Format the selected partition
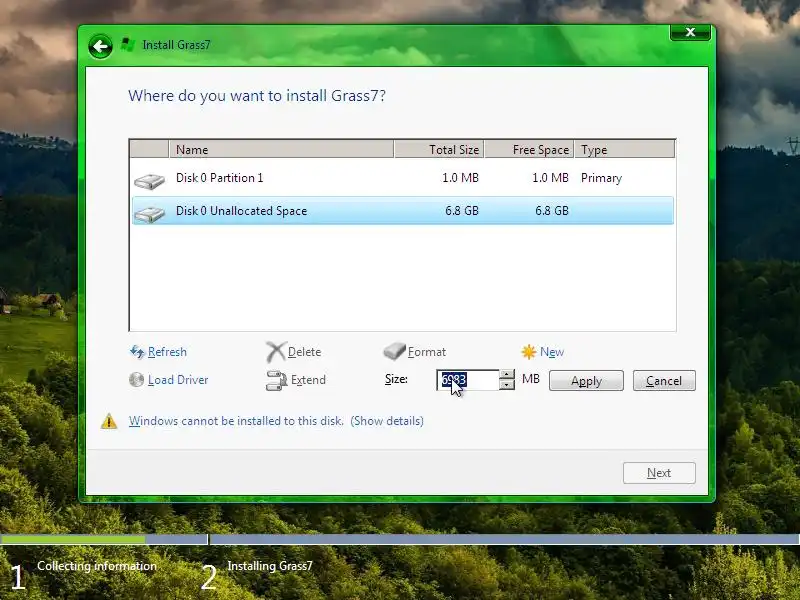 pyautogui.click(x=427, y=352)
